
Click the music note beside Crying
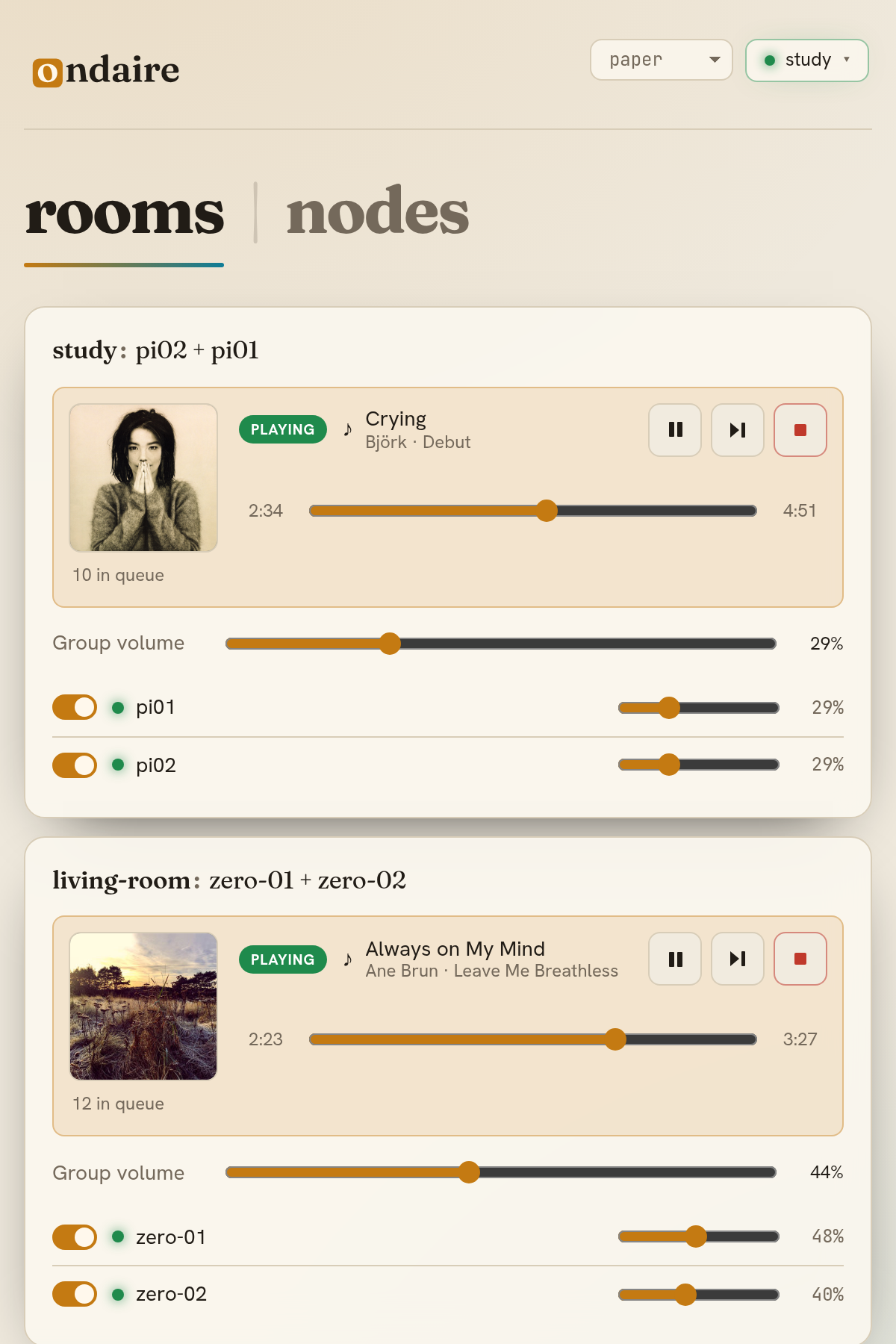[x=347, y=429]
